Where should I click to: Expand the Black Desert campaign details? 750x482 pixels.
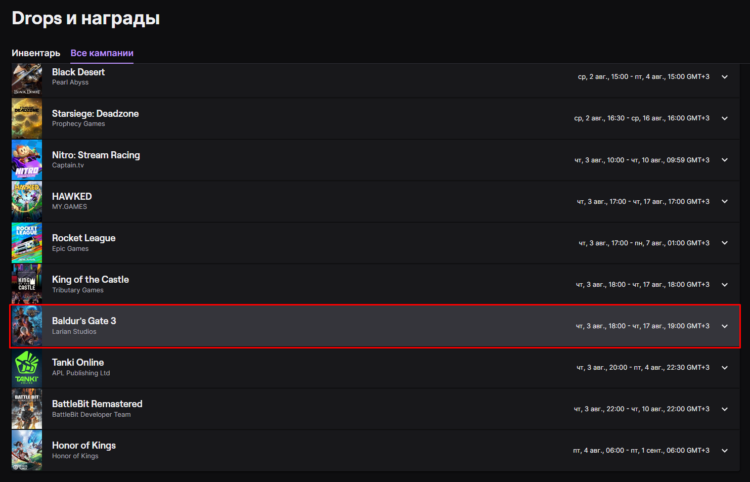[725, 76]
